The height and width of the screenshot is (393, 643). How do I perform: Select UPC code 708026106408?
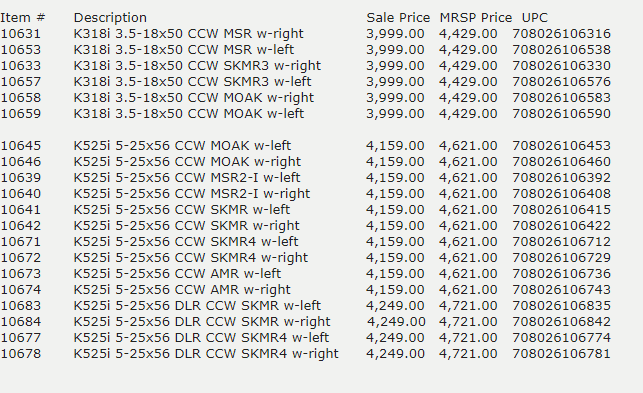click(561, 194)
